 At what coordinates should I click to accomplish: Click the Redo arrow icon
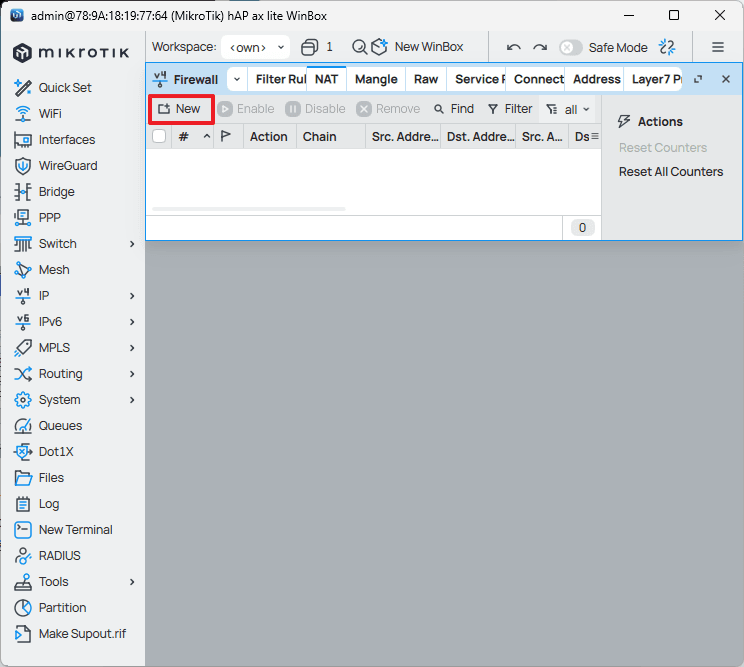tap(540, 47)
